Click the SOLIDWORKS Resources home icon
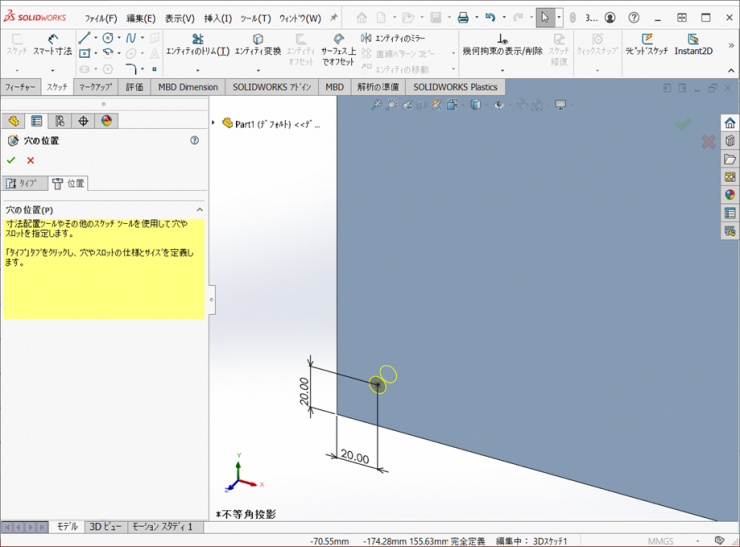 coord(730,122)
